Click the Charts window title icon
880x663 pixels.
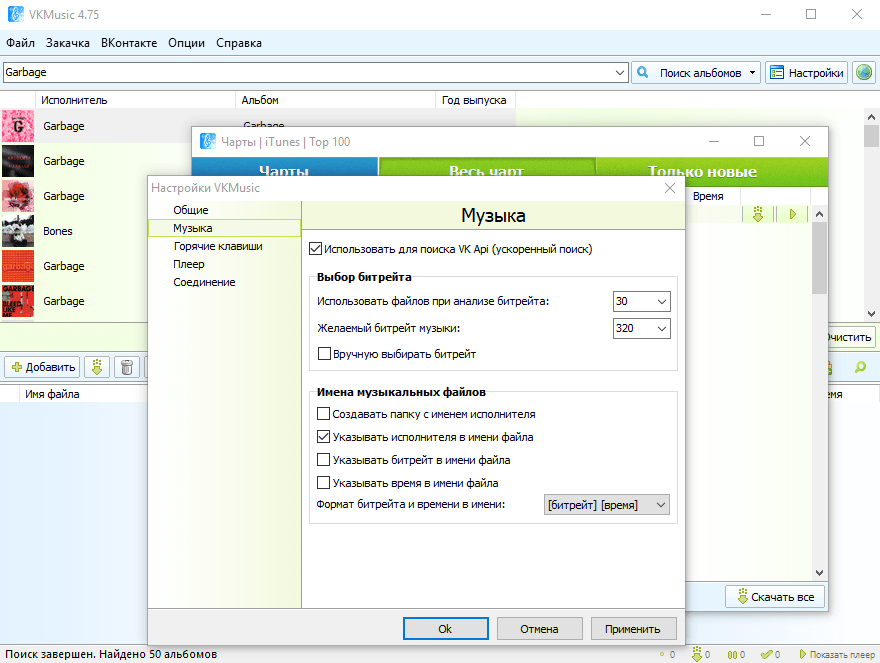208,141
